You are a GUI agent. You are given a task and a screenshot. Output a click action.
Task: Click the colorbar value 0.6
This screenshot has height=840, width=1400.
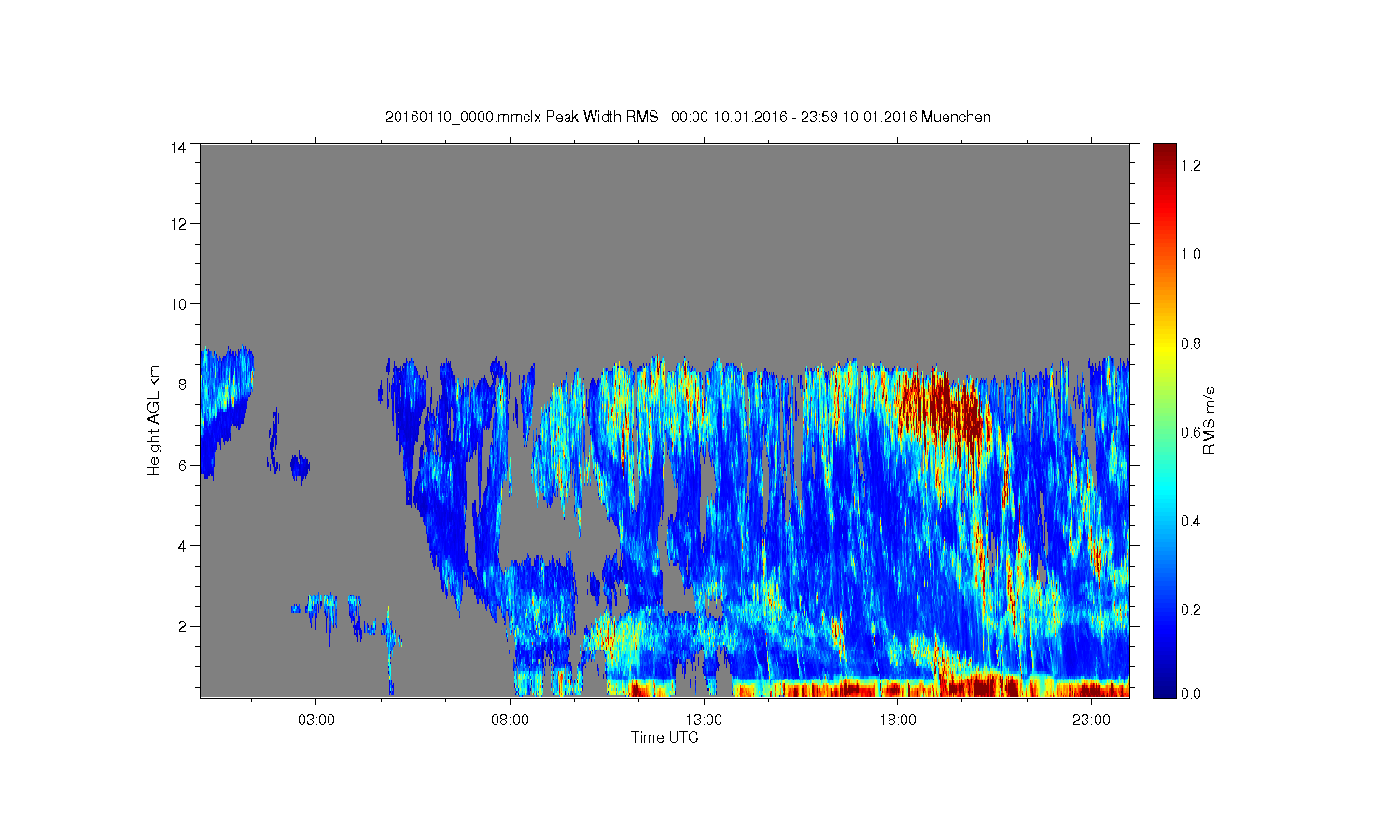pyautogui.click(x=1191, y=432)
